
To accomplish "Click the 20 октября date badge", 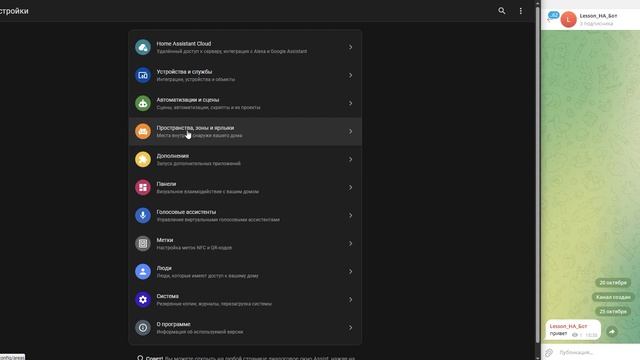I will (x=613, y=283).
